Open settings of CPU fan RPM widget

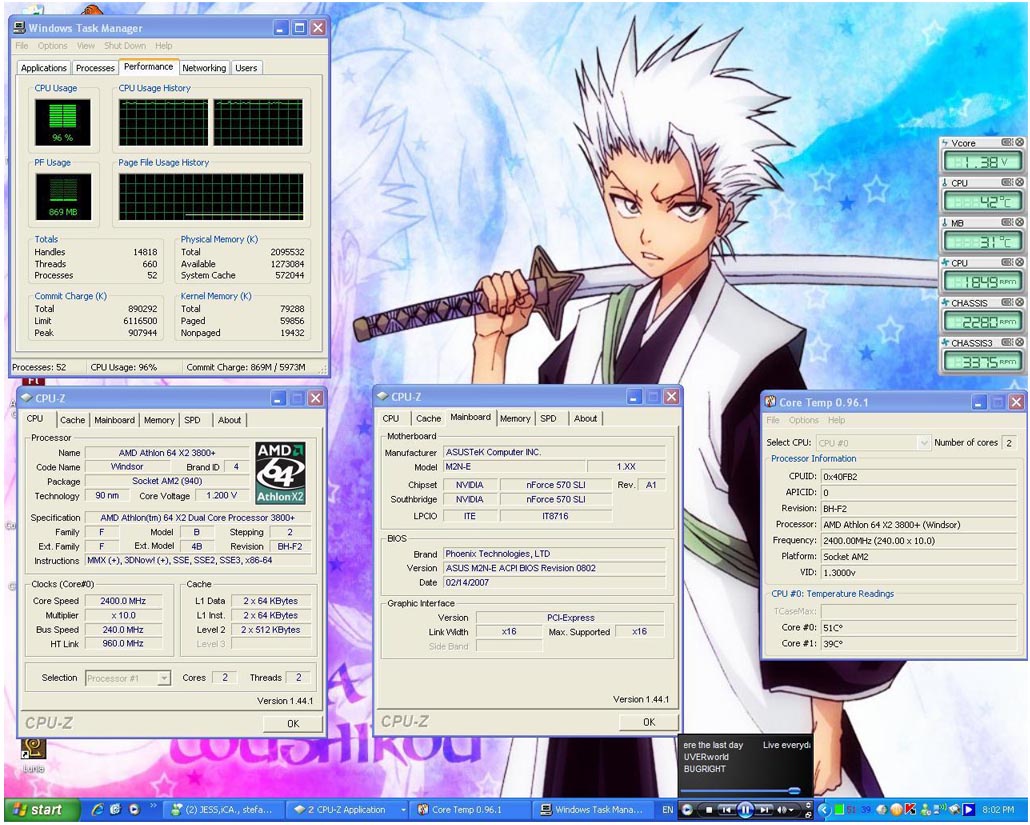click(x=1007, y=262)
